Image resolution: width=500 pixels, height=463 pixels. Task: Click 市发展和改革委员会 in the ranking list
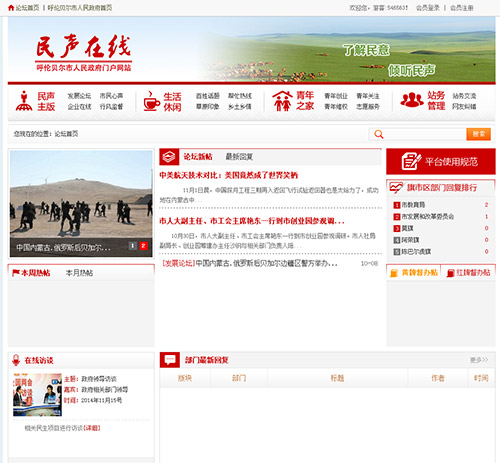pyautogui.click(x=428, y=217)
